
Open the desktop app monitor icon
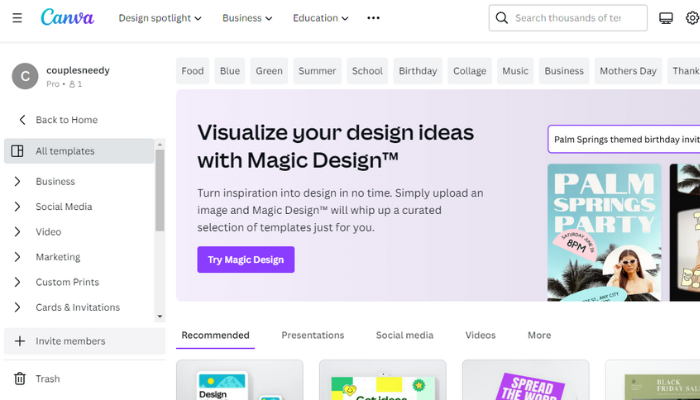[666, 18]
